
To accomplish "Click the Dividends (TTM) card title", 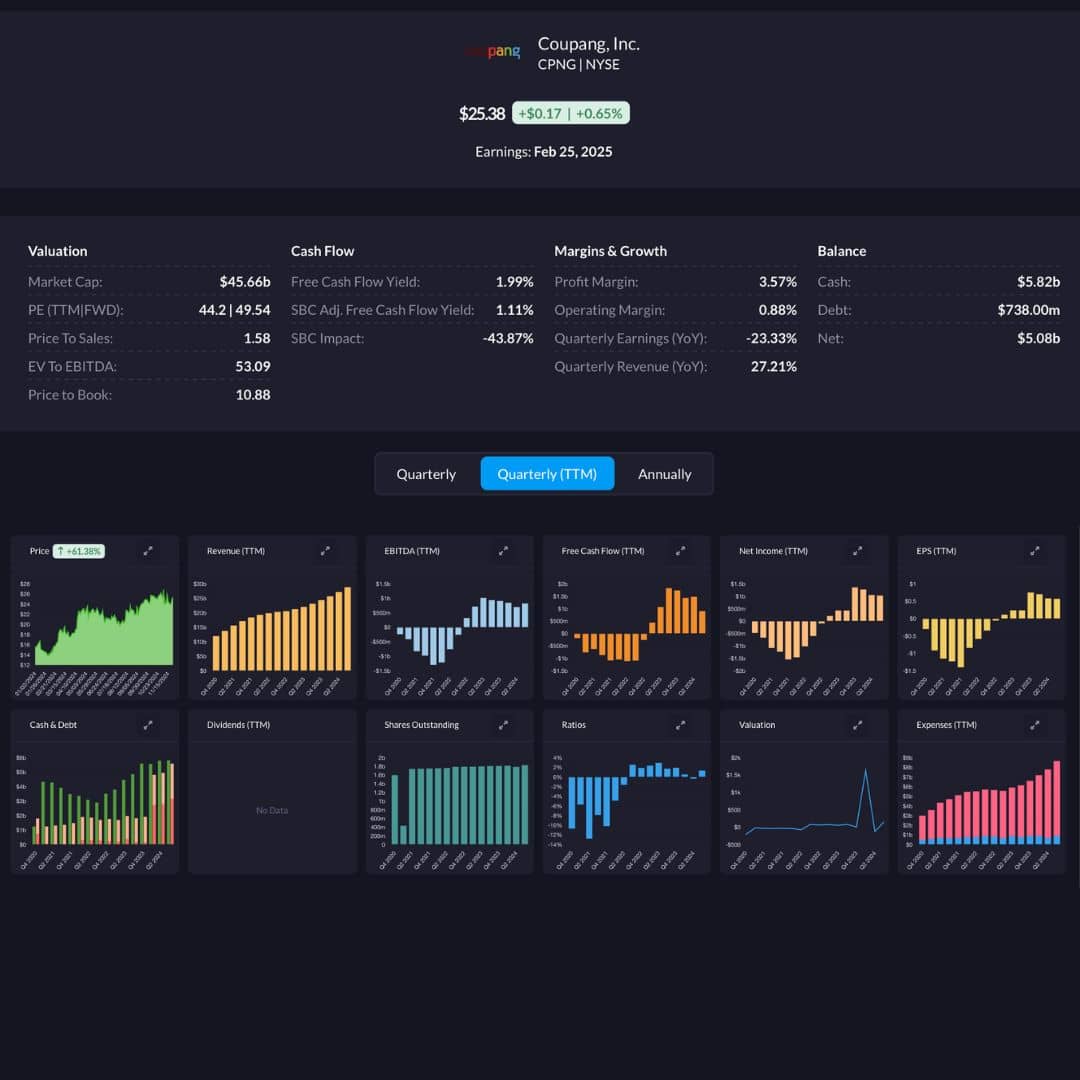I will pyautogui.click(x=238, y=725).
